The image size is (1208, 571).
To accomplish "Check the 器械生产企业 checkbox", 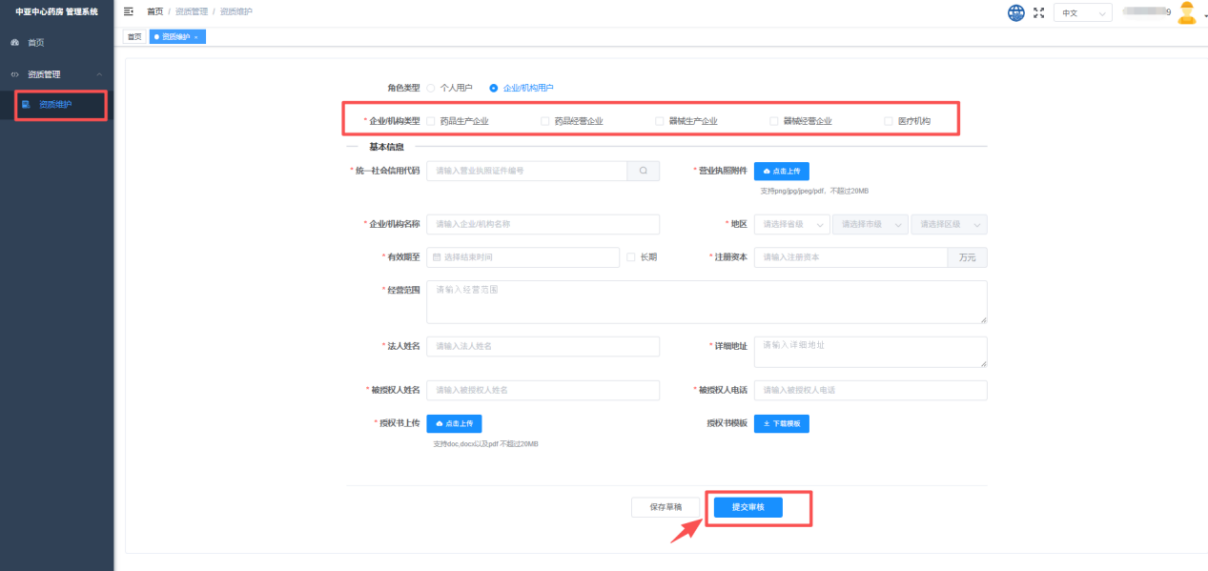I will click(x=659, y=121).
